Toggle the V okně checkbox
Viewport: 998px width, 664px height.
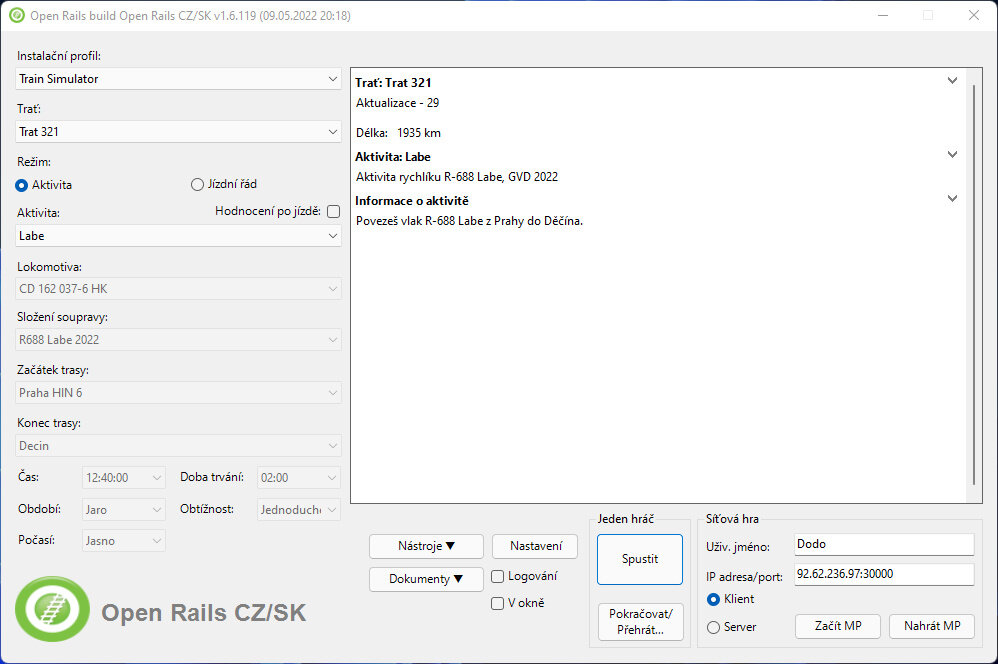pyautogui.click(x=498, y=604)
